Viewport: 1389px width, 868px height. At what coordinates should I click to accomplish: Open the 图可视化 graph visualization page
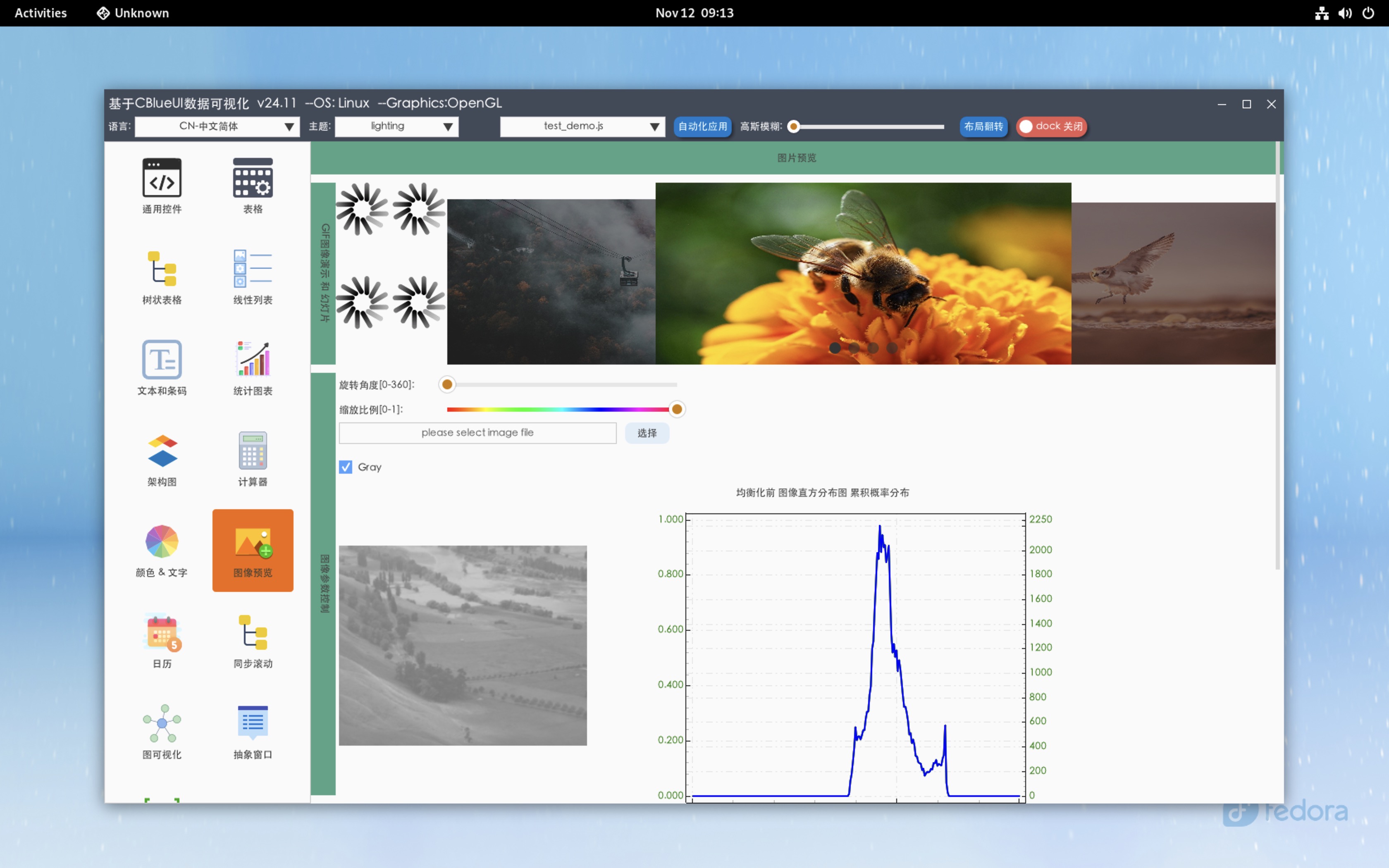pyautogui.click(x=162, y=732)
